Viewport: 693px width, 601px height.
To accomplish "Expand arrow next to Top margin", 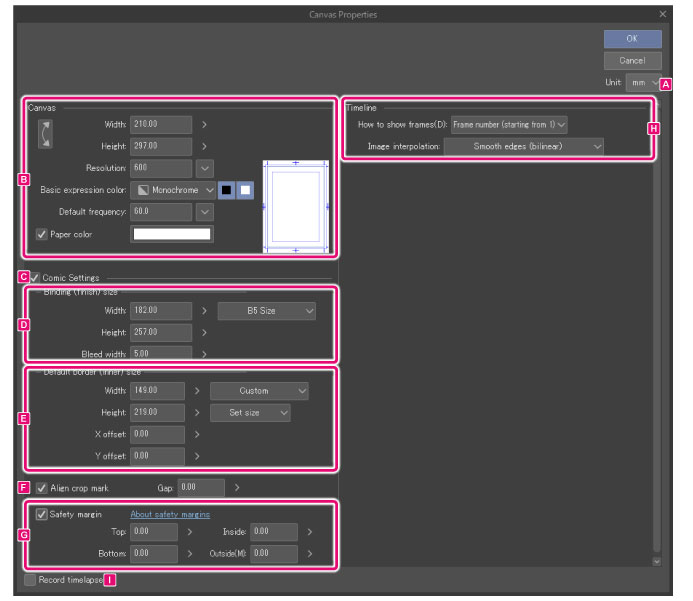I will pos(190,532).
